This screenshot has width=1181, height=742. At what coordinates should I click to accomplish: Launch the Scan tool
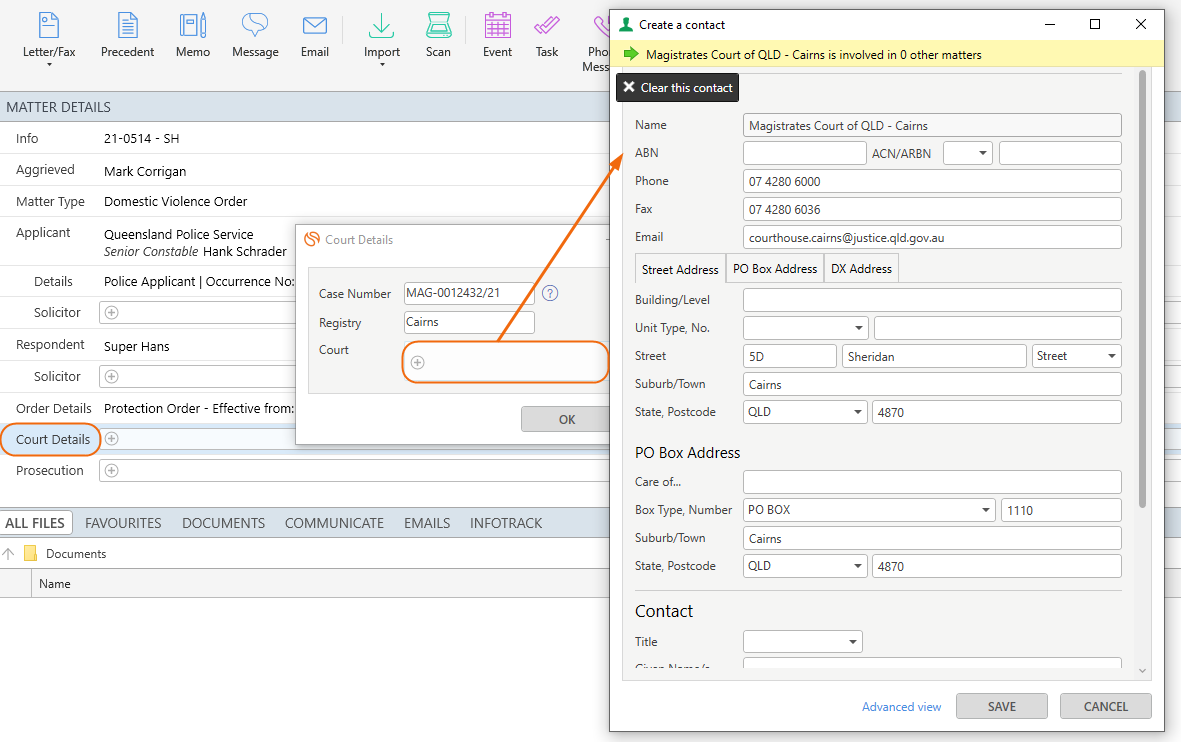pyautogui.click(x=438, y=35)
